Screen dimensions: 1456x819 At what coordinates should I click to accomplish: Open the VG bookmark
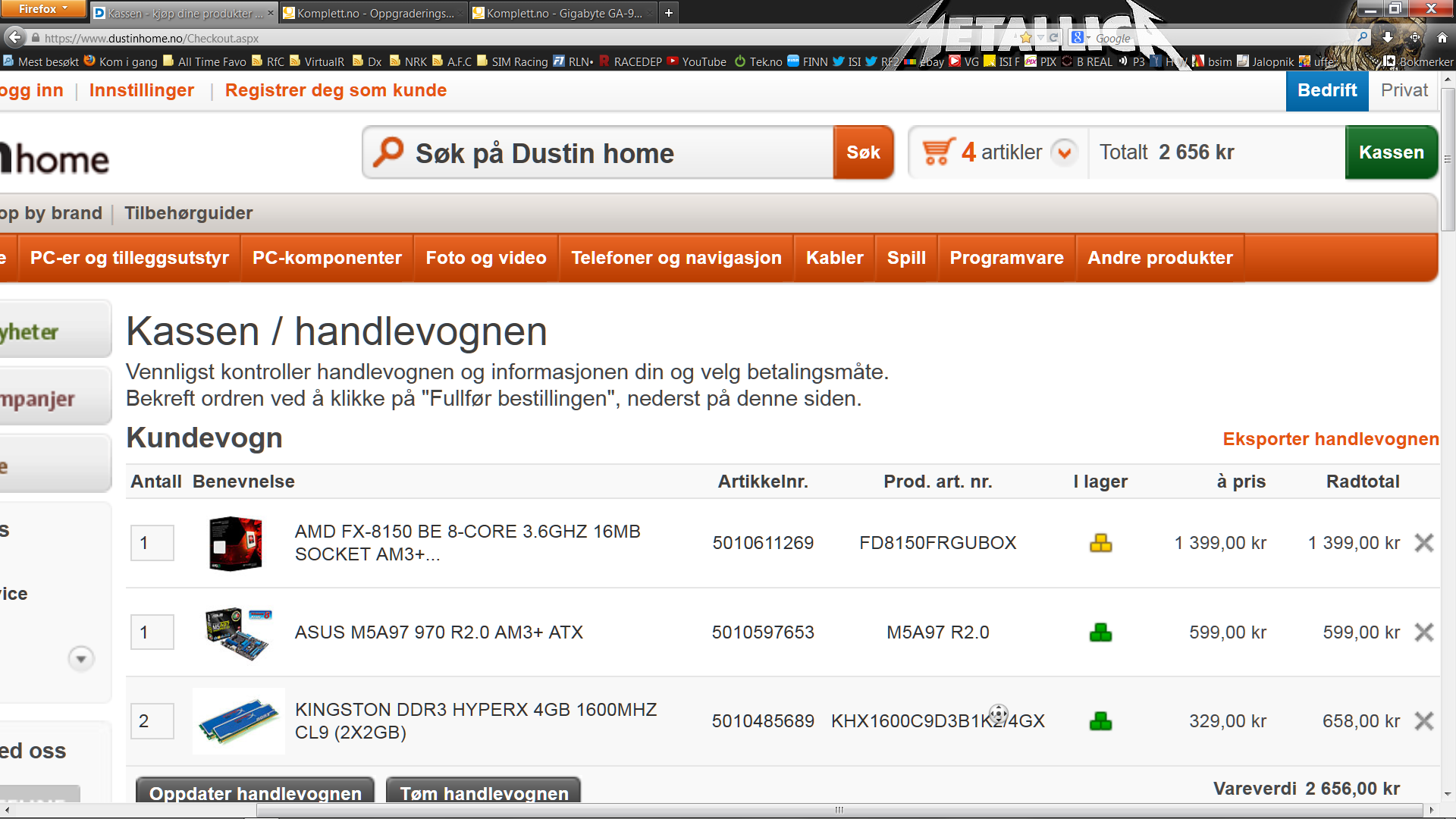(x=965, y=61)
